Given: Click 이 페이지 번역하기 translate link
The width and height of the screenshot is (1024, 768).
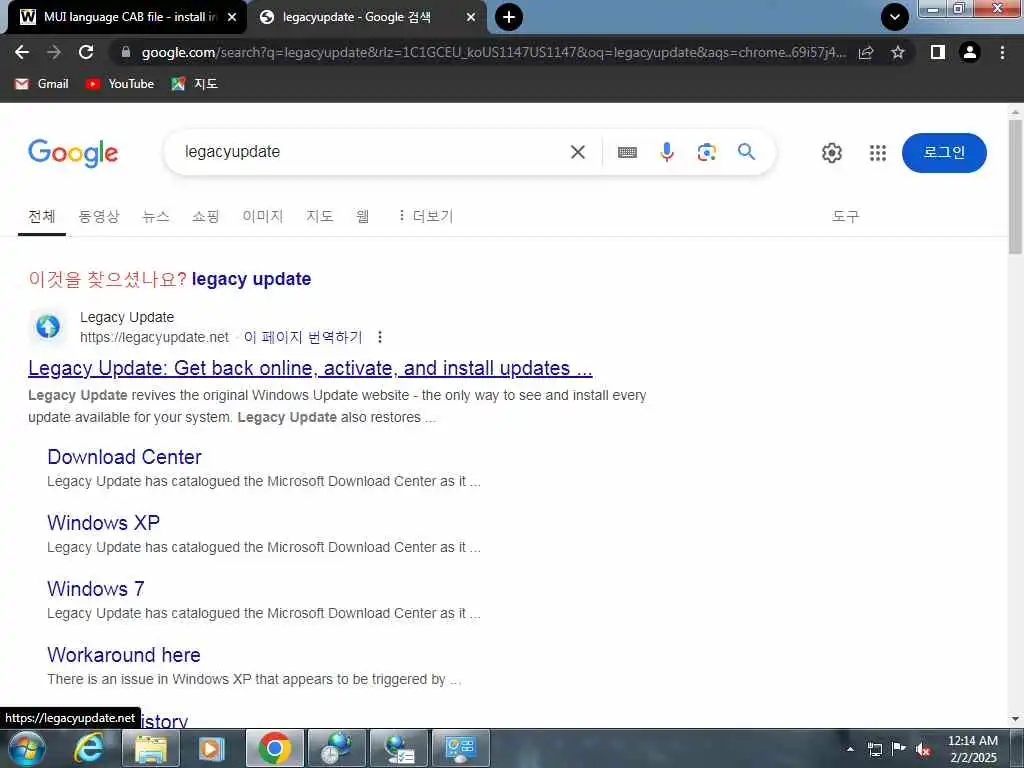Looking at the screenshot, I should click(303, 337).
